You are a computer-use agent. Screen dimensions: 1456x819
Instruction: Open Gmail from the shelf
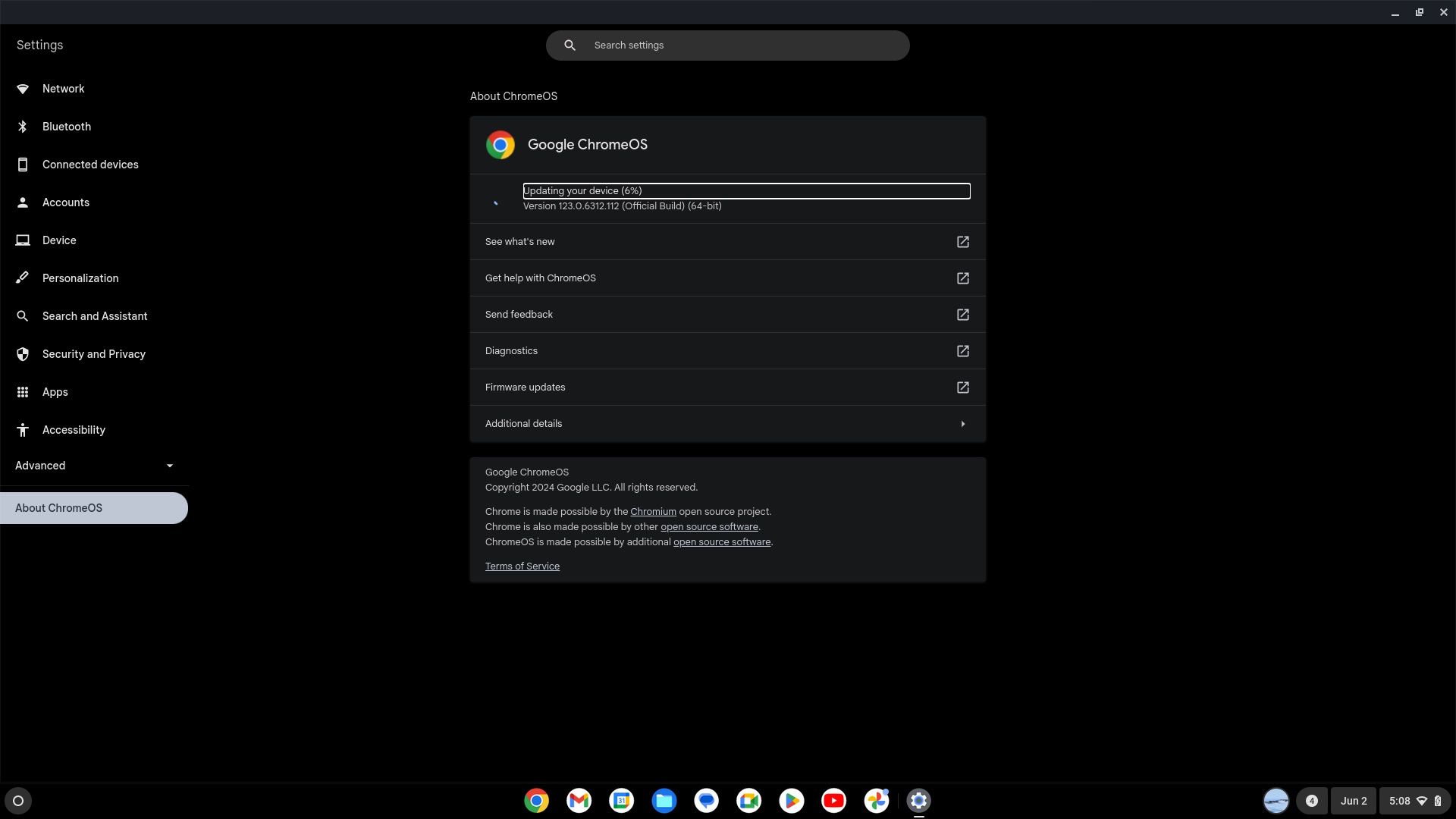pyautogui.click(x=579, y=801)
